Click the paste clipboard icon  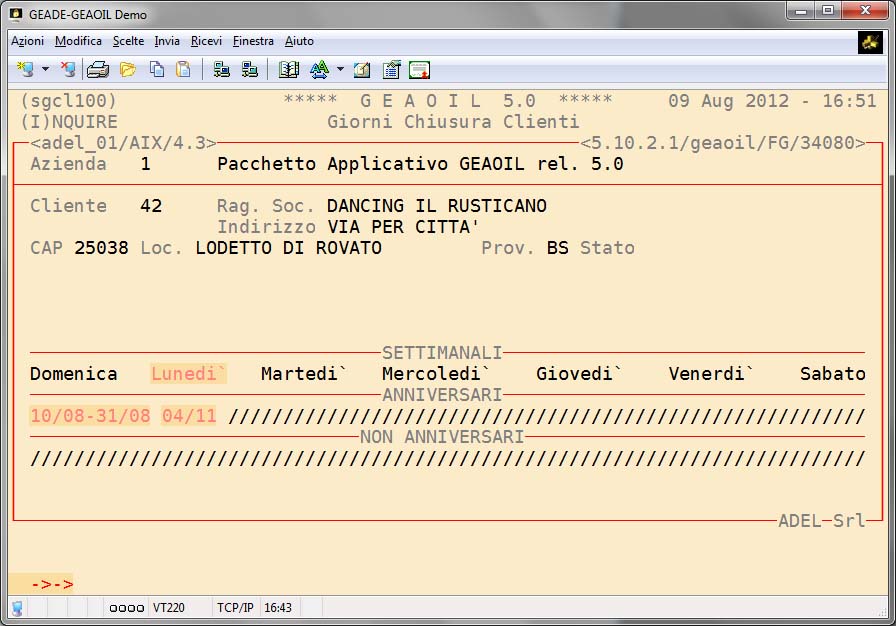(183, 70)
